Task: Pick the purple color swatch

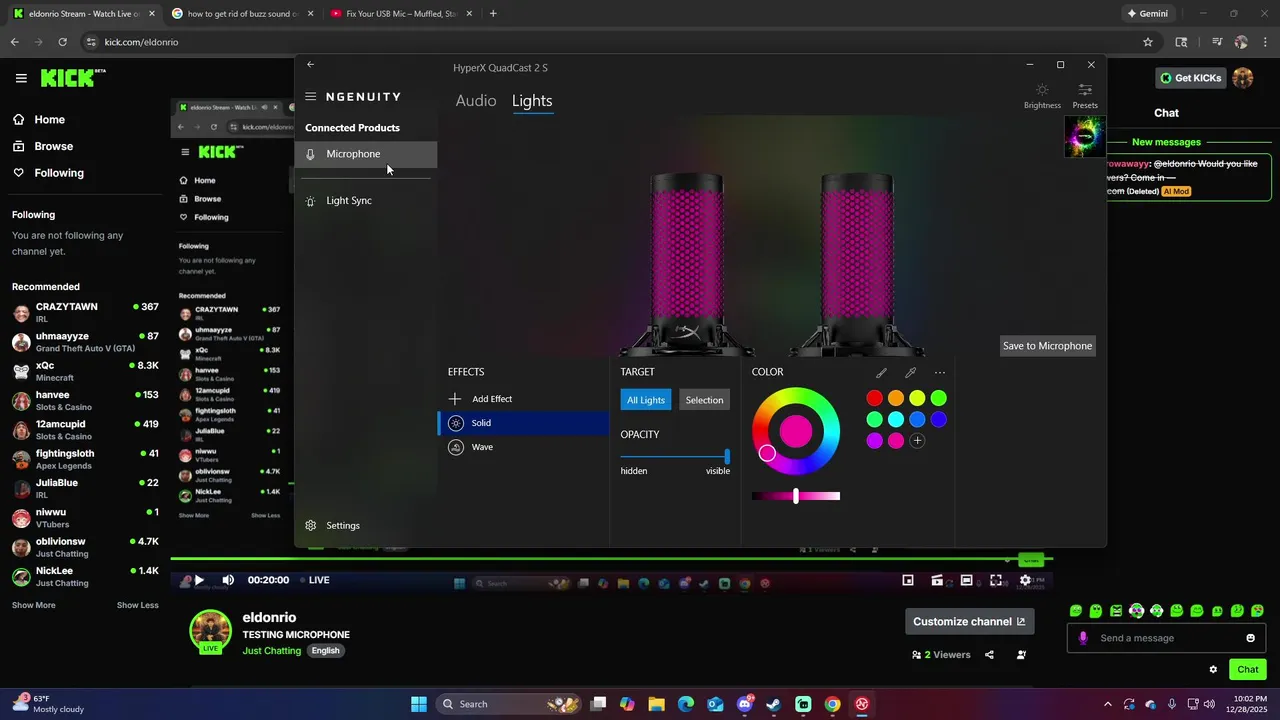Action: (x=875, y=440)
